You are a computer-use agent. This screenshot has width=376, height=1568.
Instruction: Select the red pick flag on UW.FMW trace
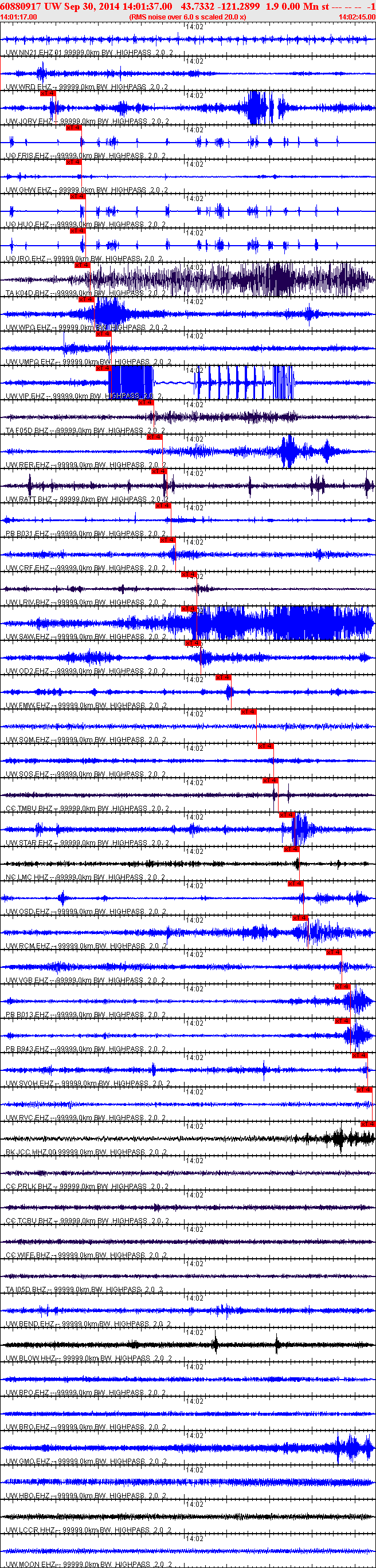pos(223,677)
